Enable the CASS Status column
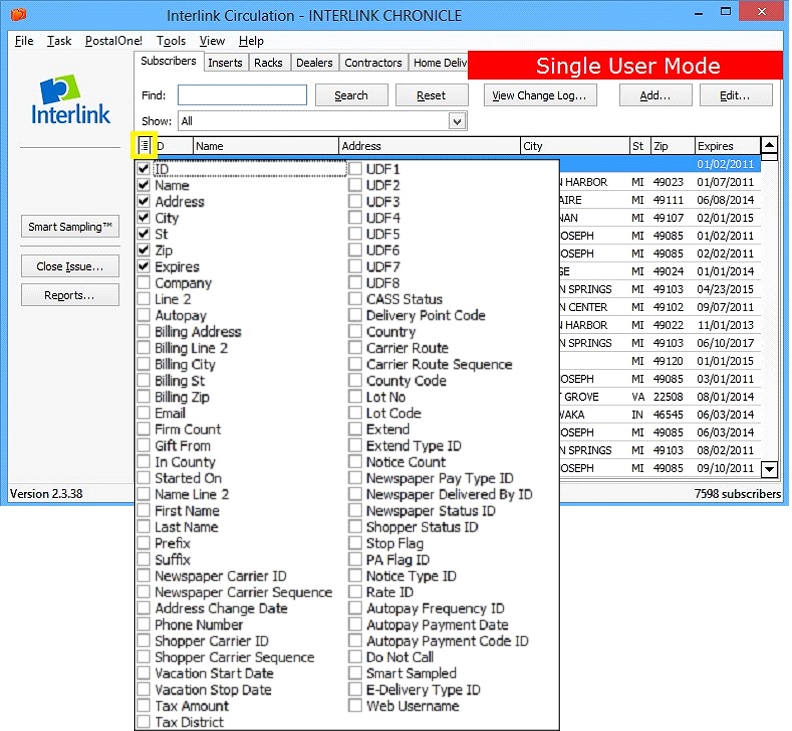792x731 pixels. click(355, 299)
